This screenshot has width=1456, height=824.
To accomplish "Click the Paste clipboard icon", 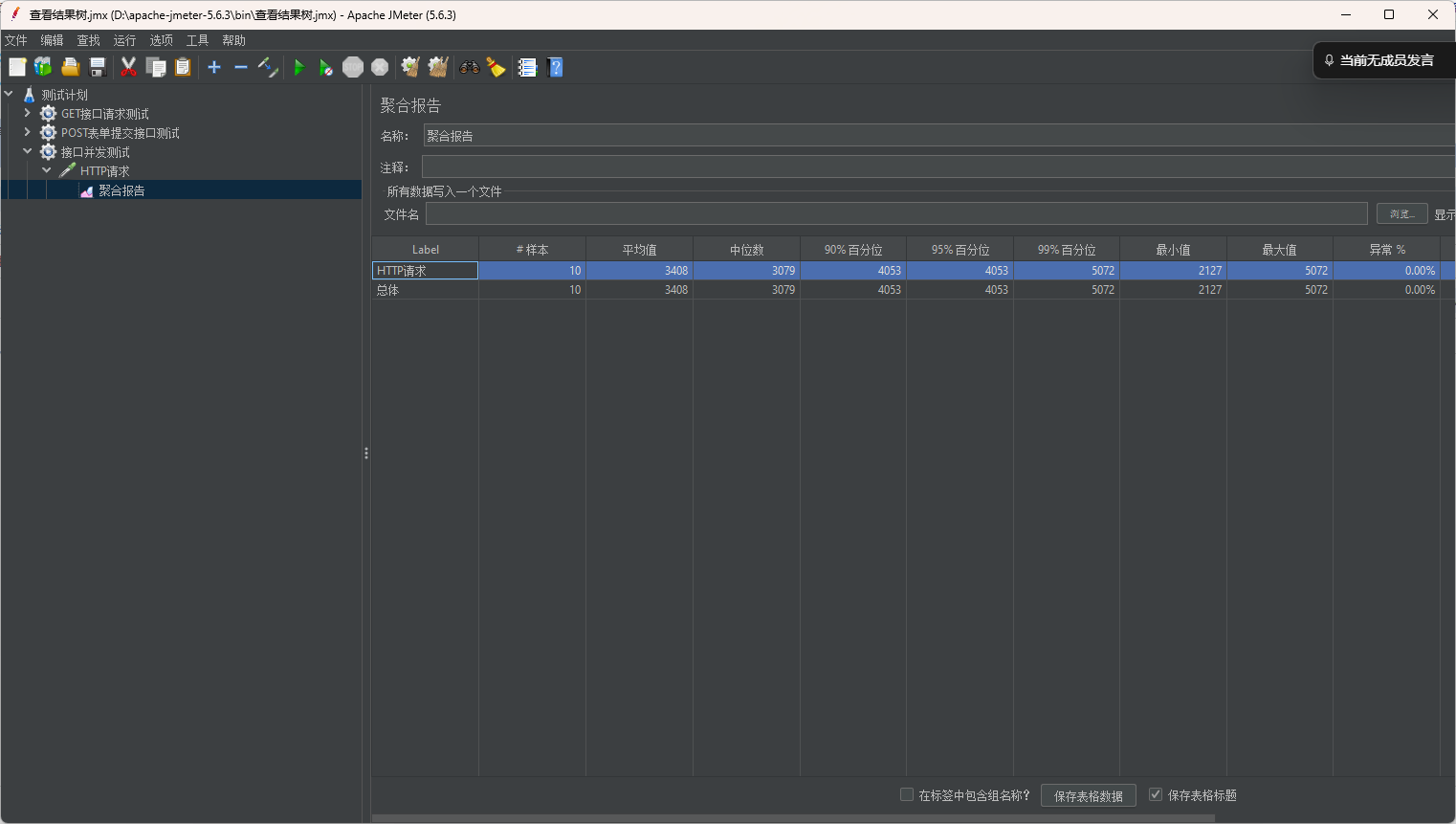I will [183, 67].
